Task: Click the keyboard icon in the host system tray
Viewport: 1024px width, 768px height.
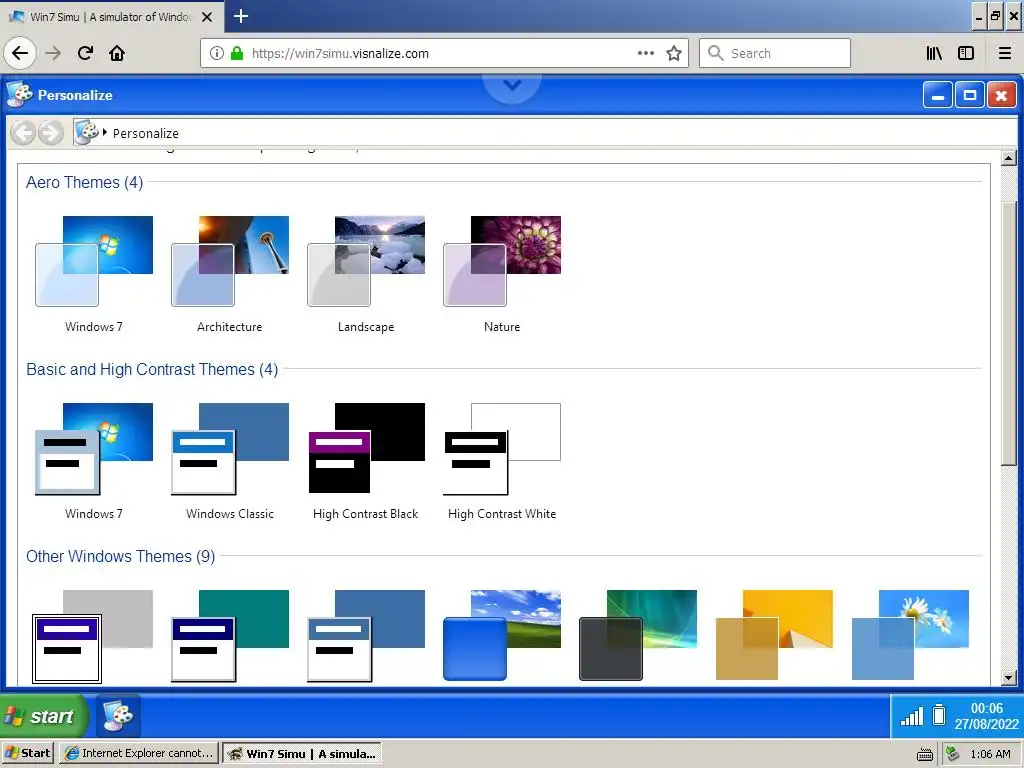Action: click(925, 754)
